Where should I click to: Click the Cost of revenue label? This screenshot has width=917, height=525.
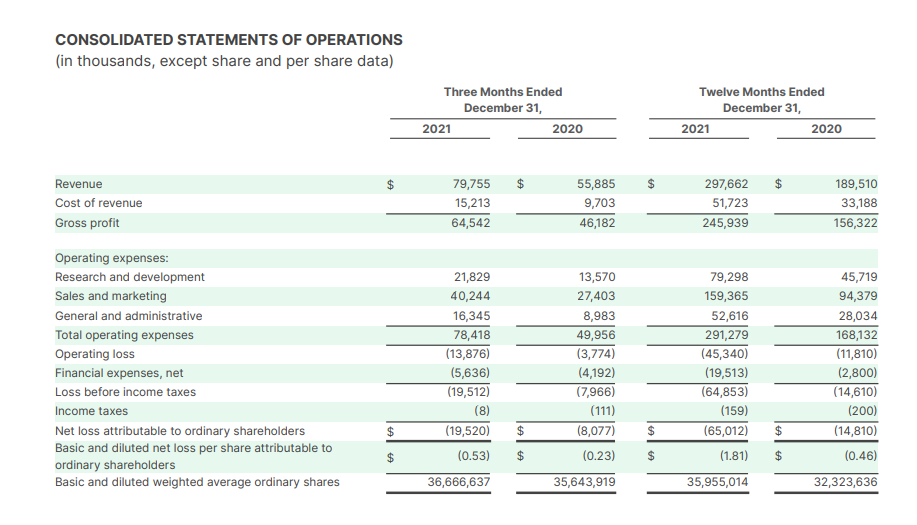(x=98, y=203)
